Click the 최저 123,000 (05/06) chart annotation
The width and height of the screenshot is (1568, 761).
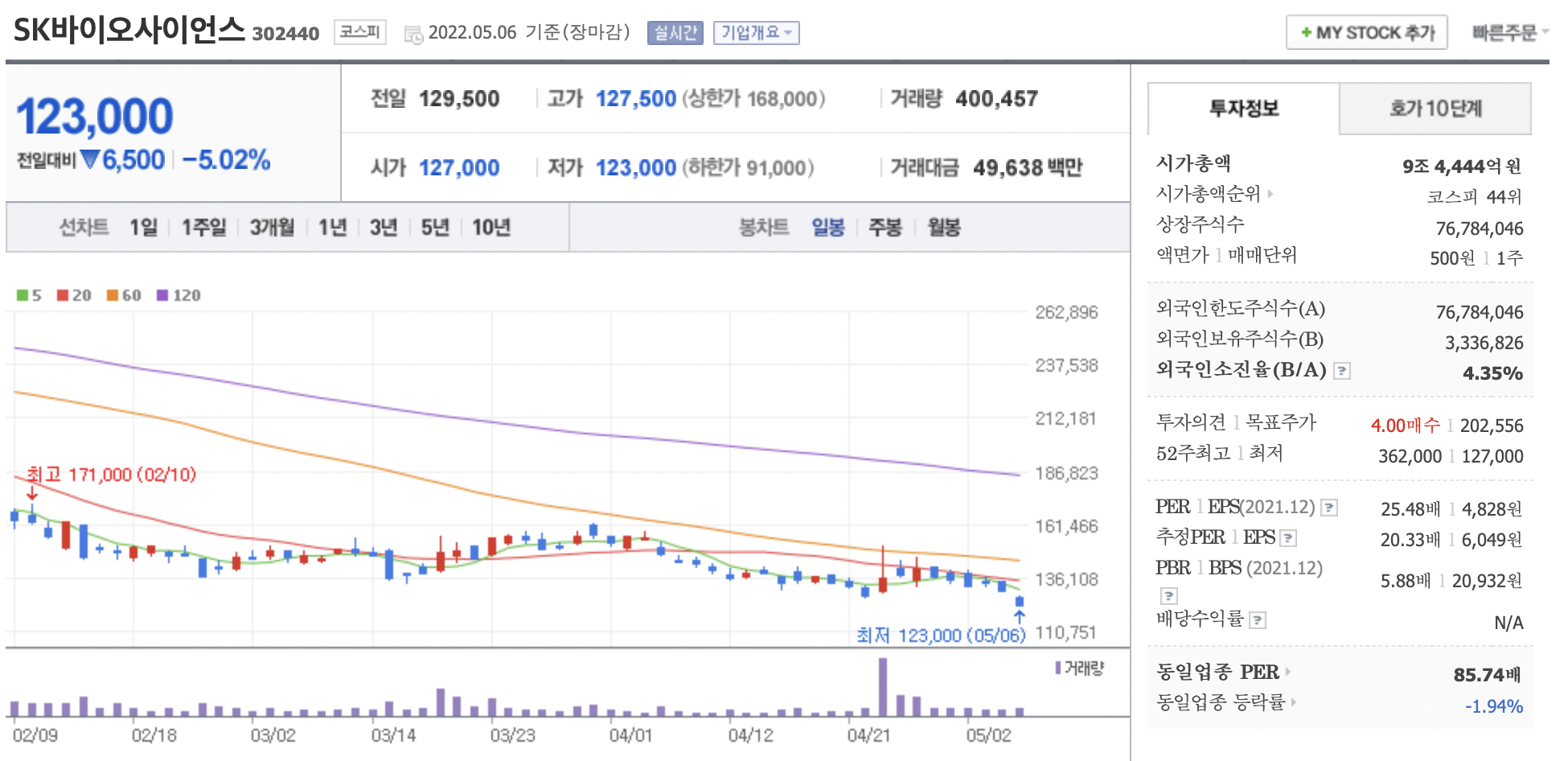coord(941,636)
